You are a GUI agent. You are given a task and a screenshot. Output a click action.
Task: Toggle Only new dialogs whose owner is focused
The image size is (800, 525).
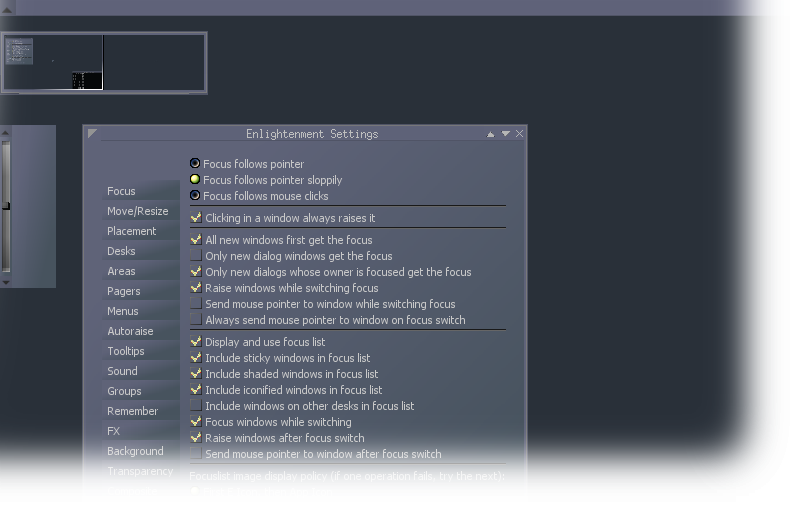(x=196, y=271)
